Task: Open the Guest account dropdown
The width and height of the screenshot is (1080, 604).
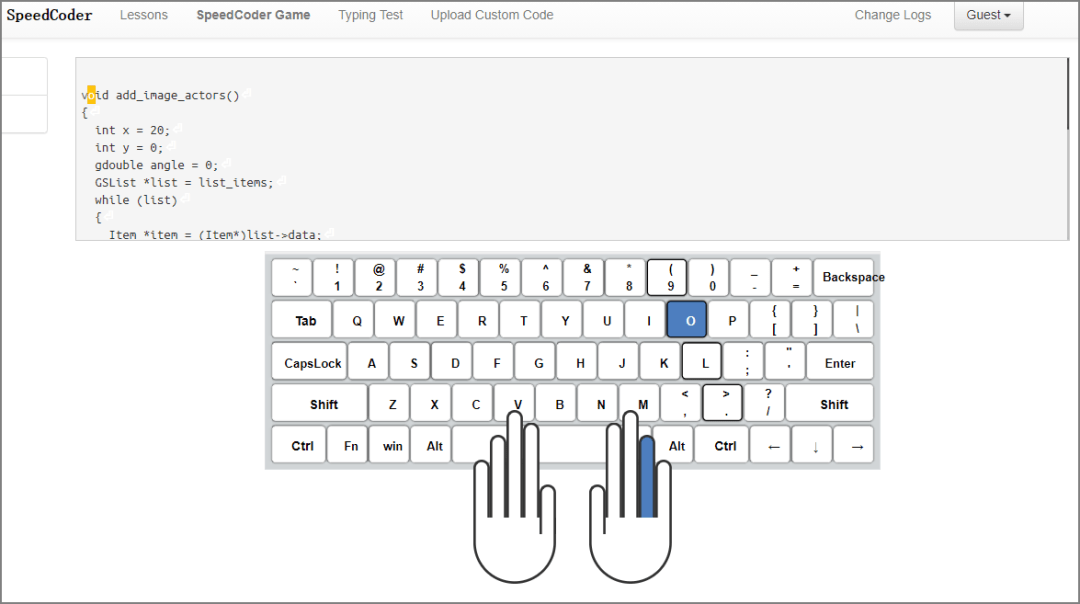Action: click(x=987, y=15)
